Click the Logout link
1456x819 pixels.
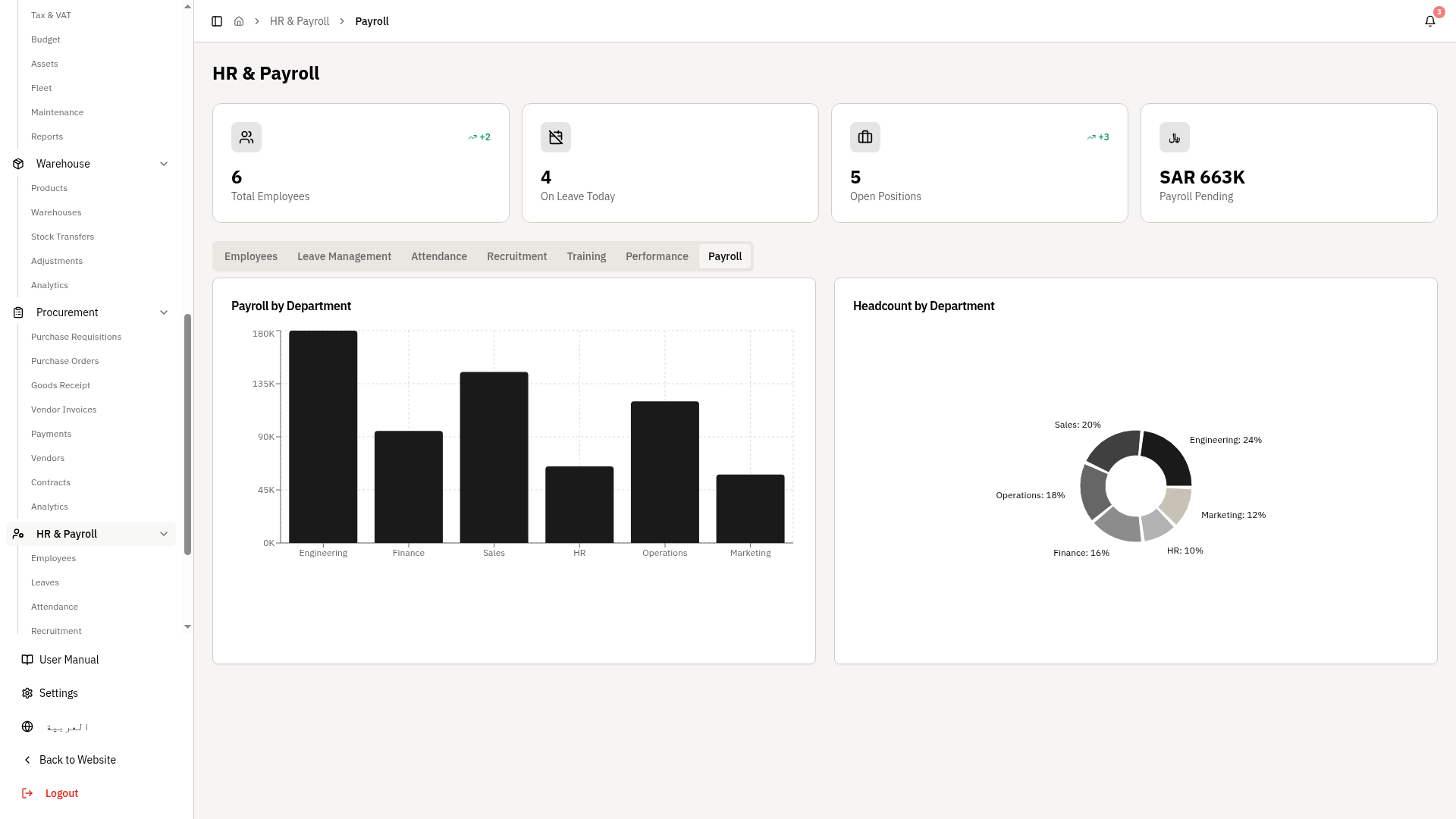click(x=61, y=793)
